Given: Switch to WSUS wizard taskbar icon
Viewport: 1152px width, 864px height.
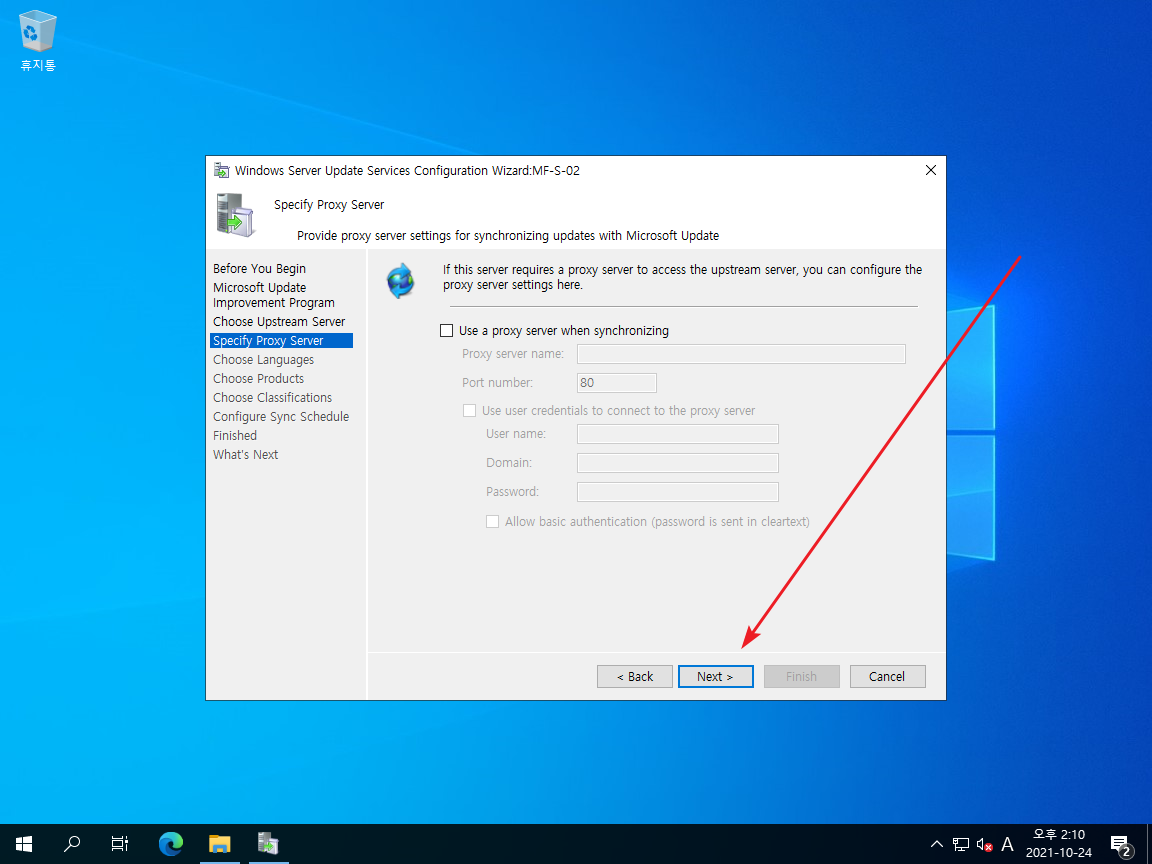Looking at the screenshot, I should click(268, 843).
